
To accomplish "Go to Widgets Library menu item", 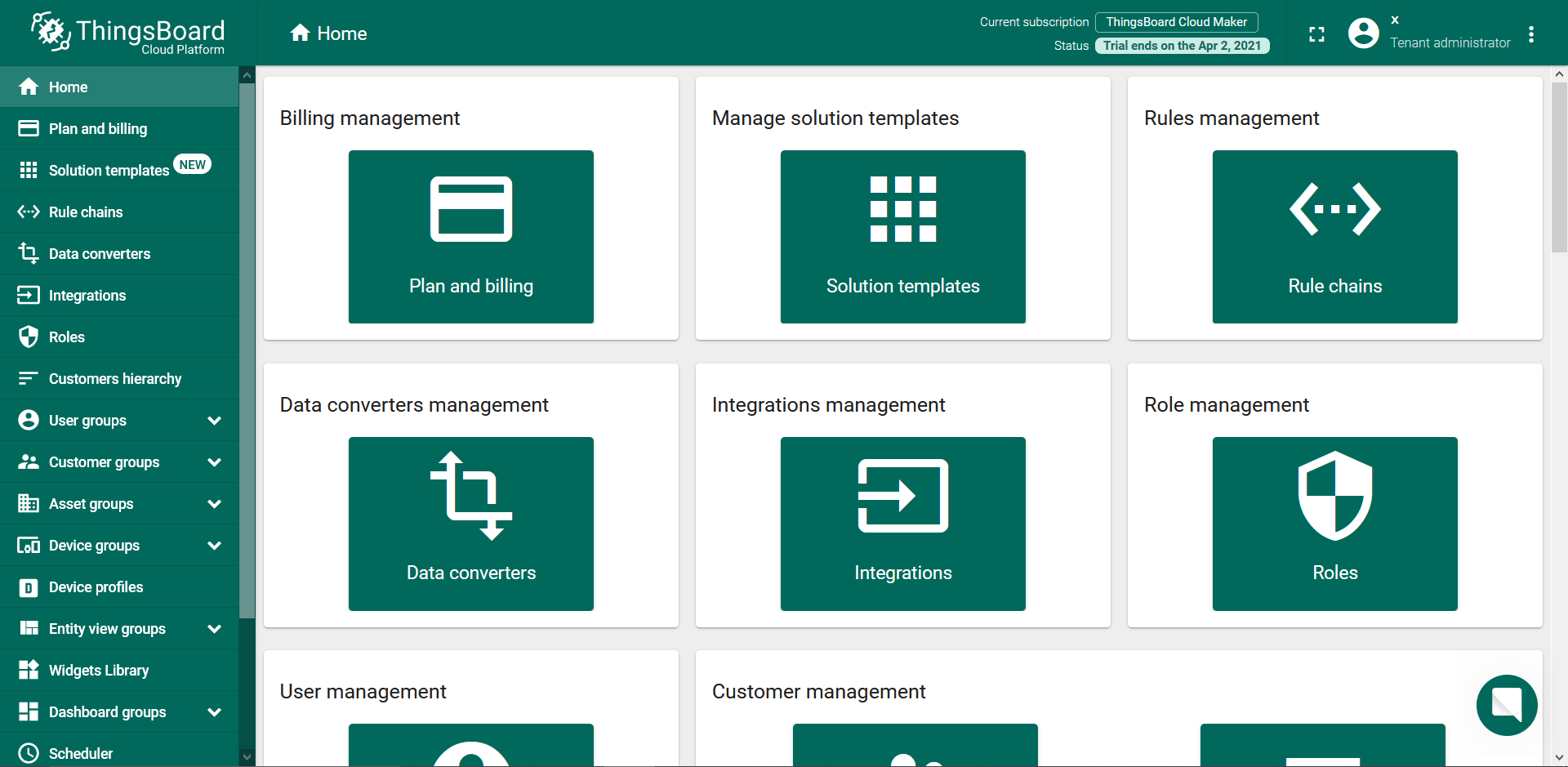I will (x=98, y=671).
